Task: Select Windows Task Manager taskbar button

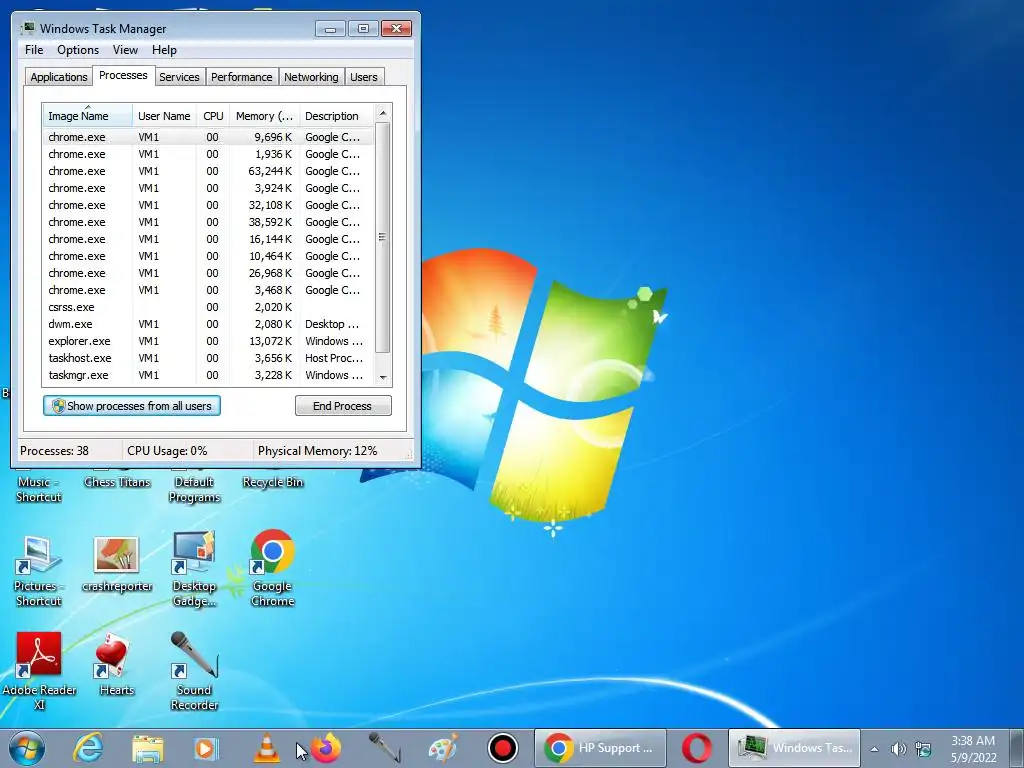Action: point(795,748)
